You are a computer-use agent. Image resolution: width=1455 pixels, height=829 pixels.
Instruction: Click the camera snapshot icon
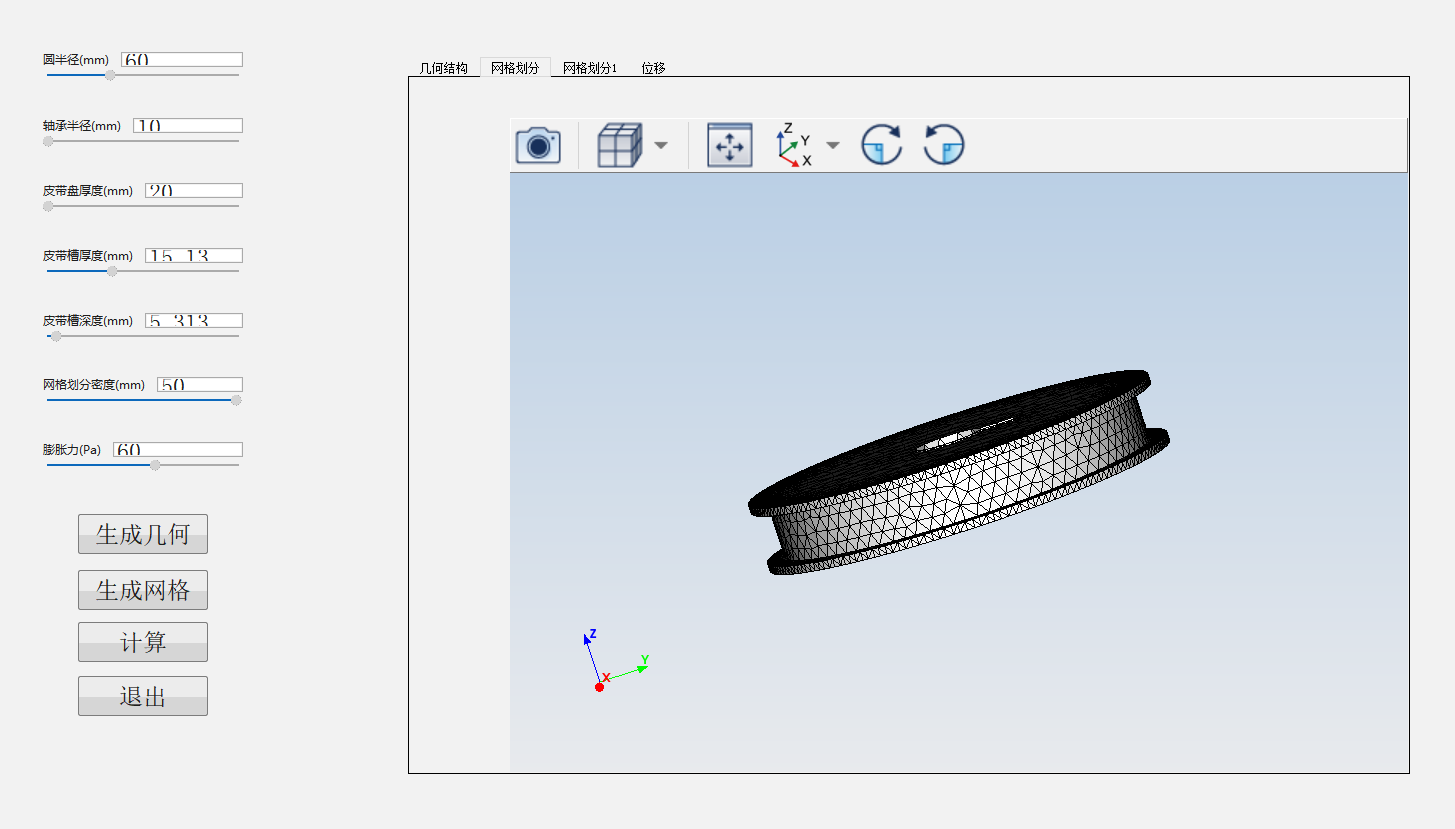point(538,146)
